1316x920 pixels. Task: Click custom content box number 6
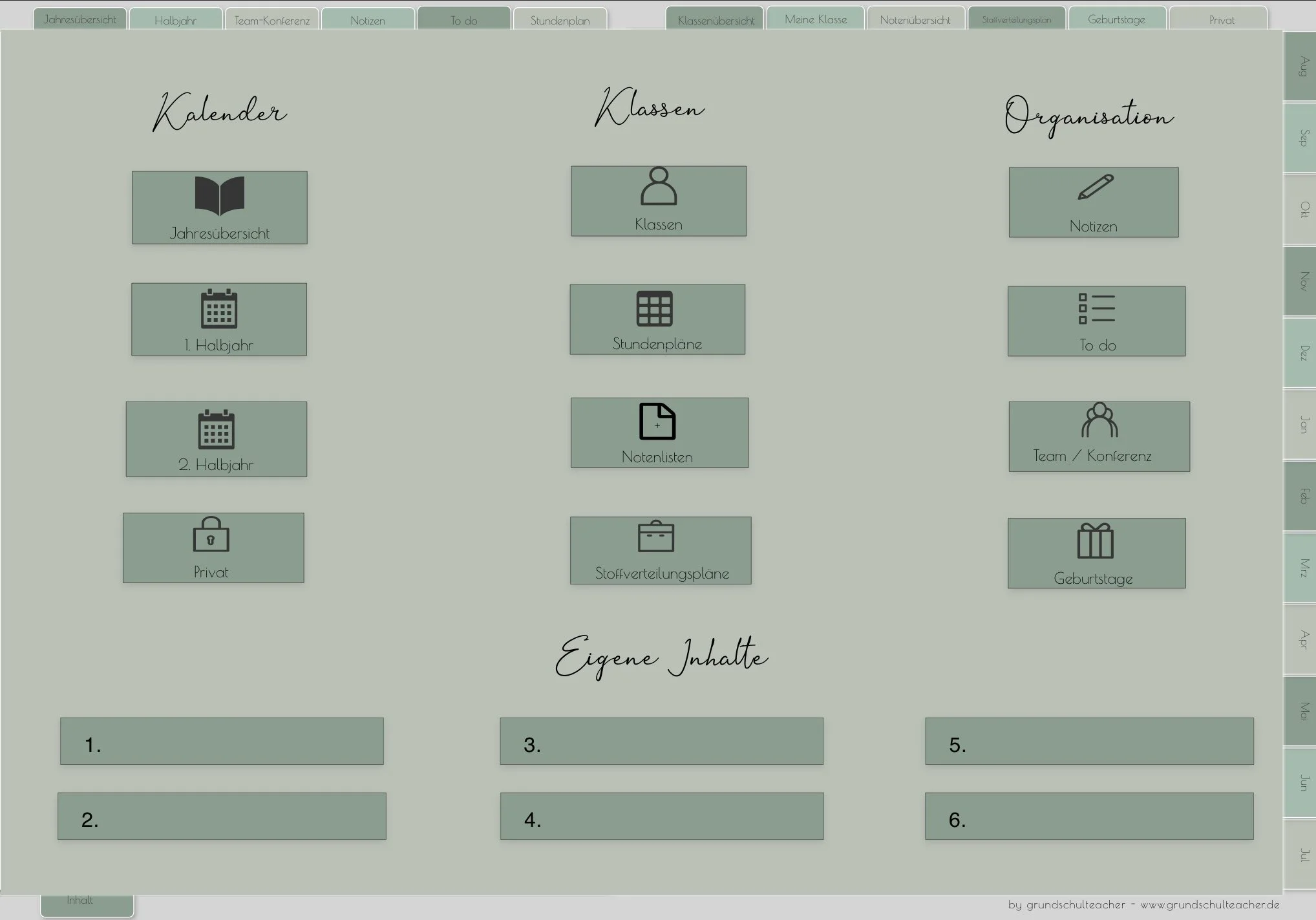tap(1088, 816)
